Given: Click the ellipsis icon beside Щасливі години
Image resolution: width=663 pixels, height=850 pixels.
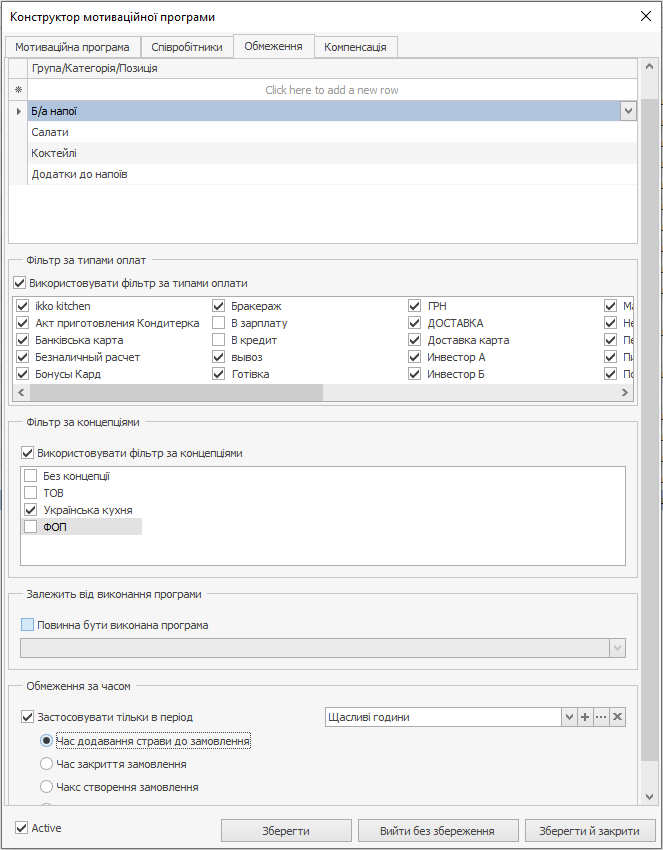Looking at the screenshot, I should tap(601, 717).
